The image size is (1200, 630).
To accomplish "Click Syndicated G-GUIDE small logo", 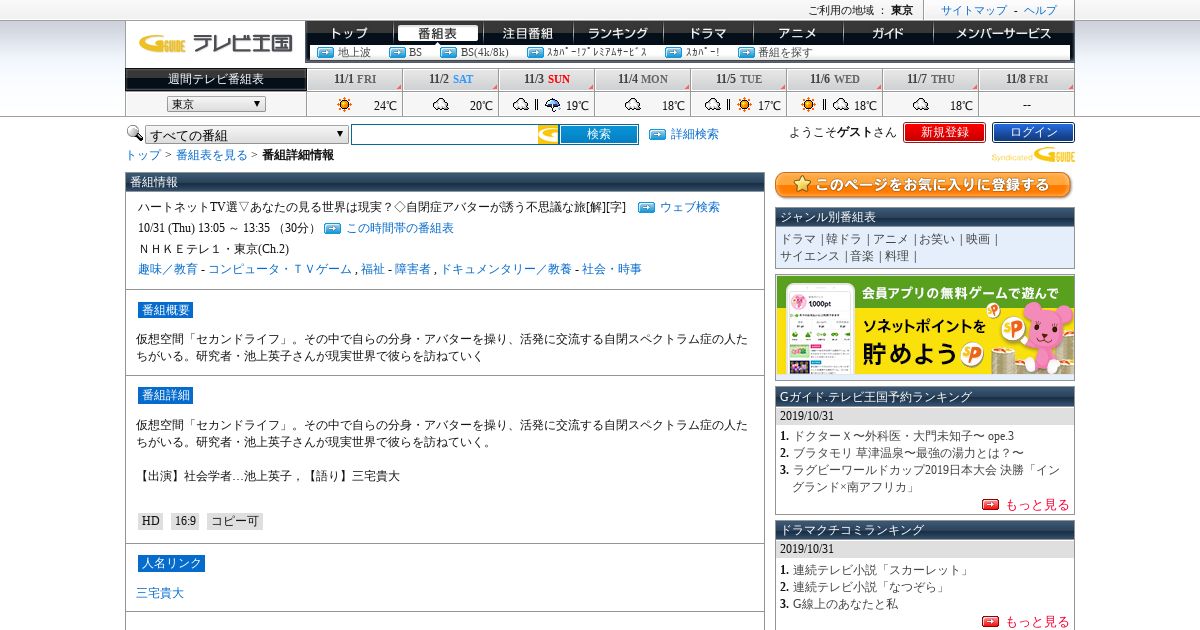I will [1033, 155].
